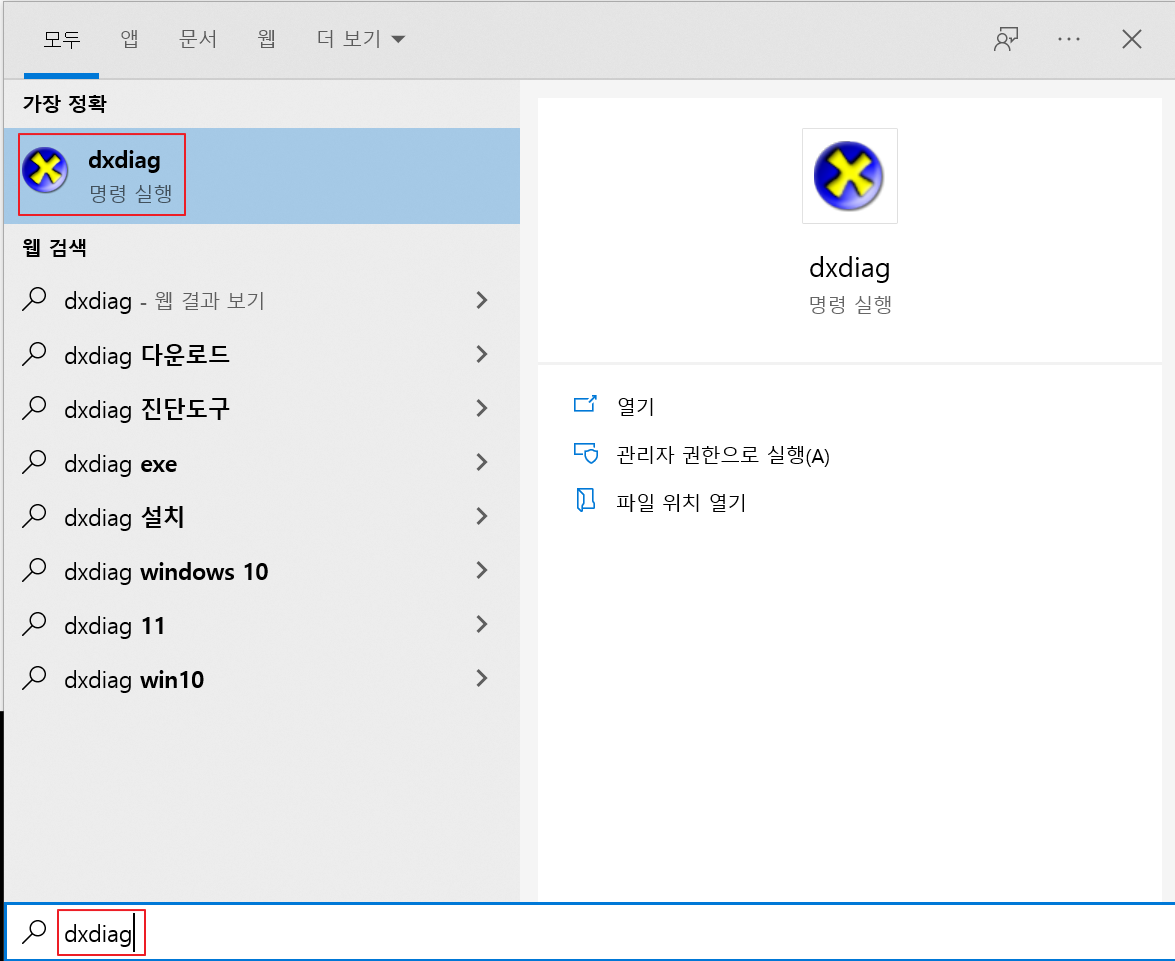Expand arrow for dxdiag 설치
This screenshot has width=1175, height=961.
tap(482, 516)
